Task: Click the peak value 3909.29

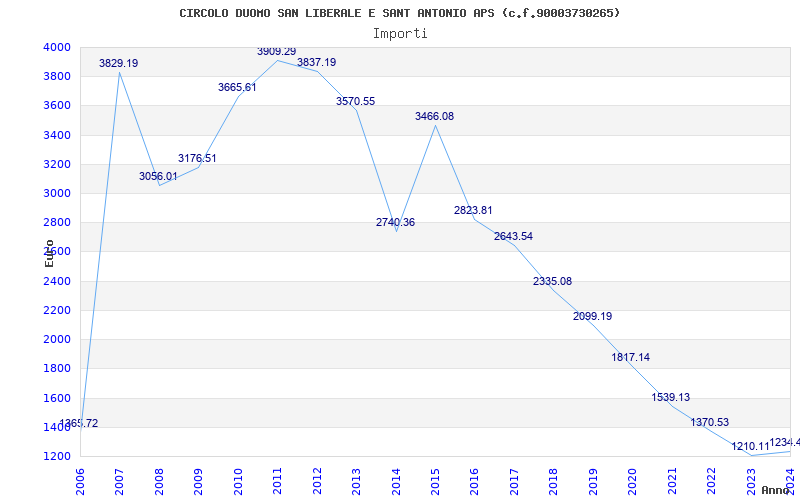Action: point(277,52)
